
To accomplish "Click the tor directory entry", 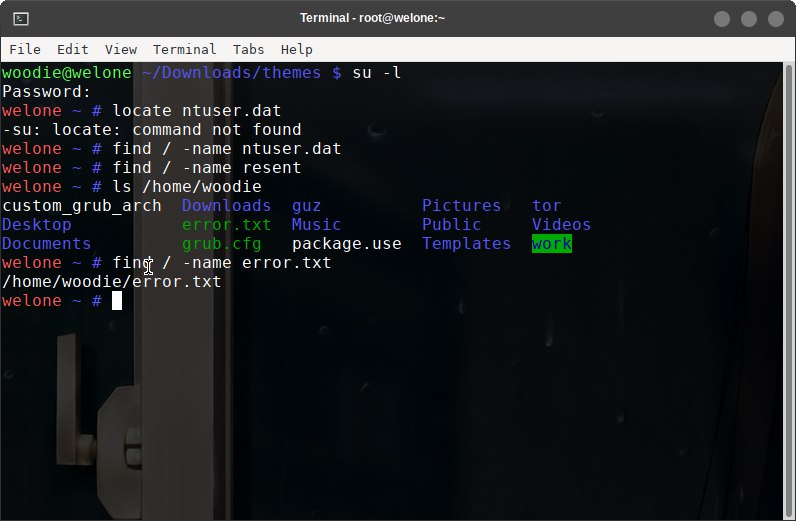I will [546, 206].
